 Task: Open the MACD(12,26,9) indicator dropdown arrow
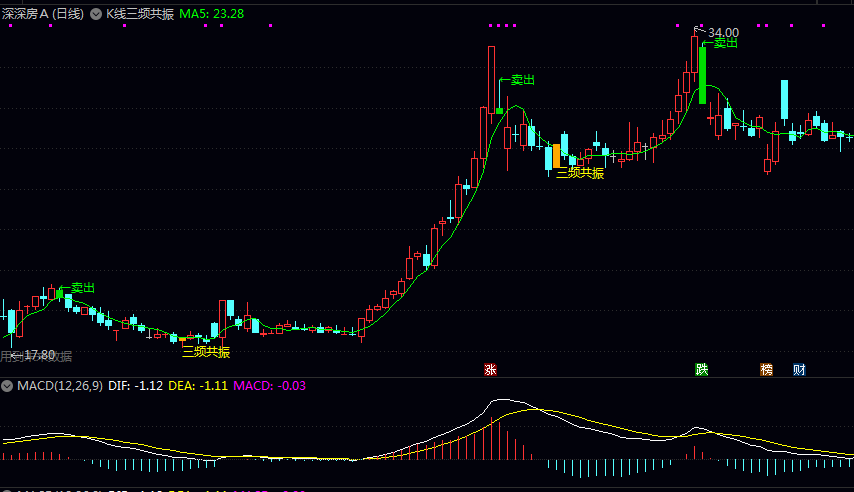click(7, 386)
